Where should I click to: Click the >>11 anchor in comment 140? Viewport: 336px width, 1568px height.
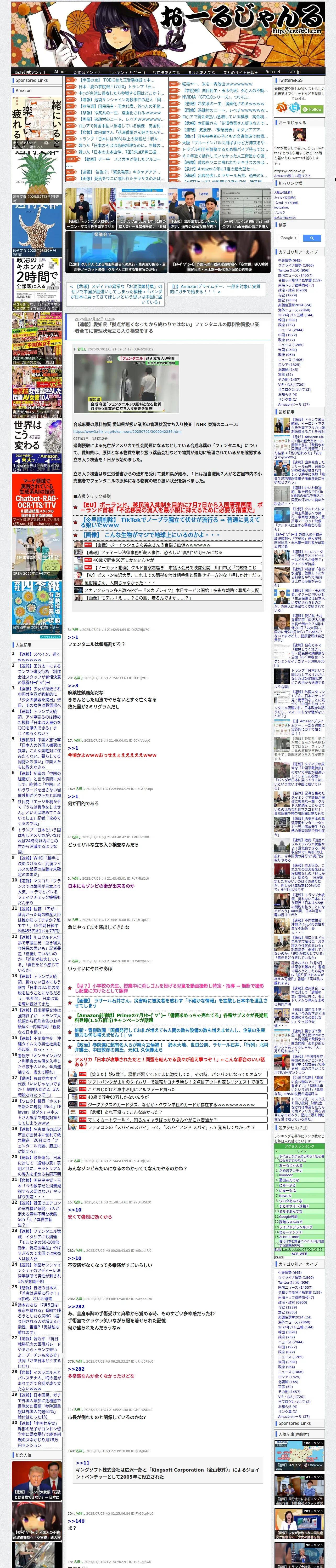(x=82, y=1463)
